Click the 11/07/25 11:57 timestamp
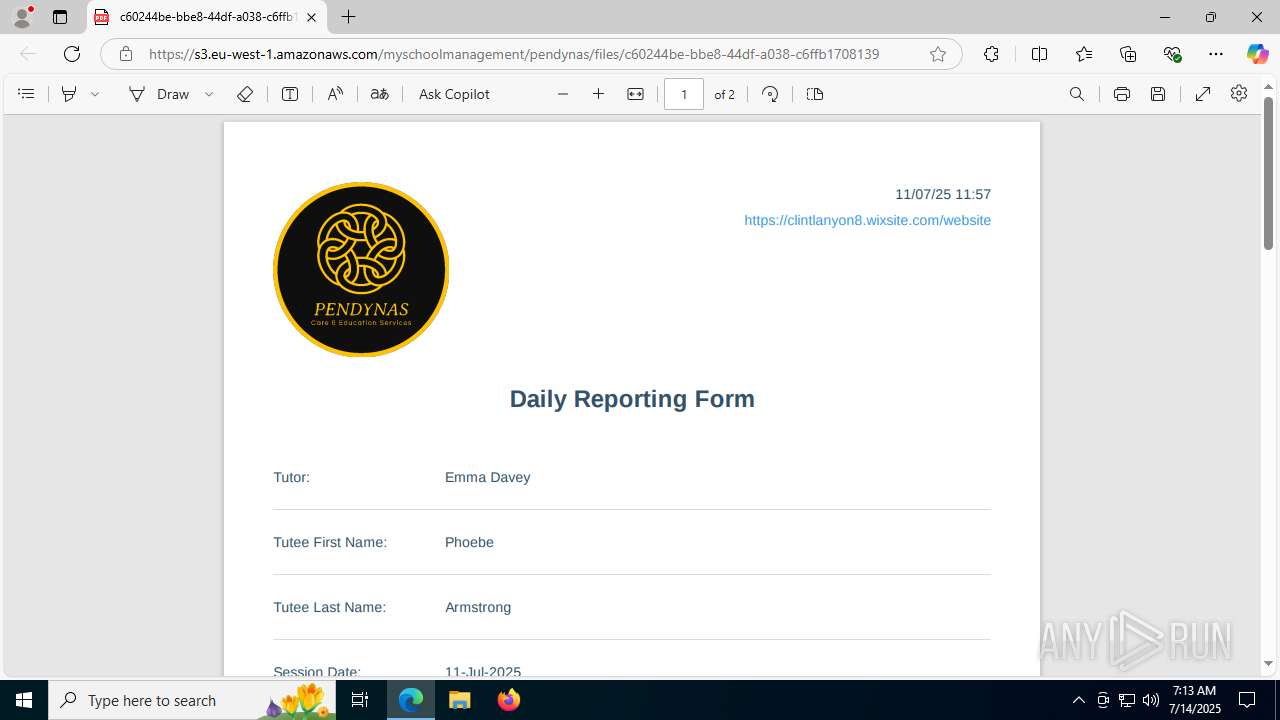Image resolution: width=1280 pixels, height=720 pixels. [x=943, y=194]
